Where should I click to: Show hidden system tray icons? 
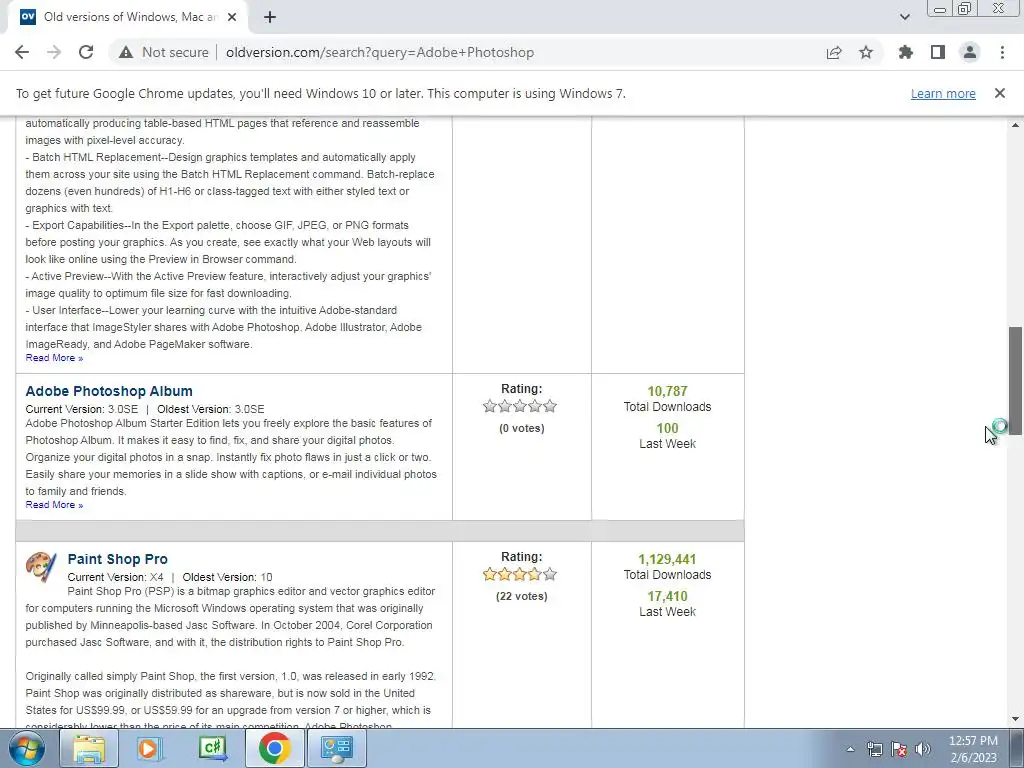(850, 749)
